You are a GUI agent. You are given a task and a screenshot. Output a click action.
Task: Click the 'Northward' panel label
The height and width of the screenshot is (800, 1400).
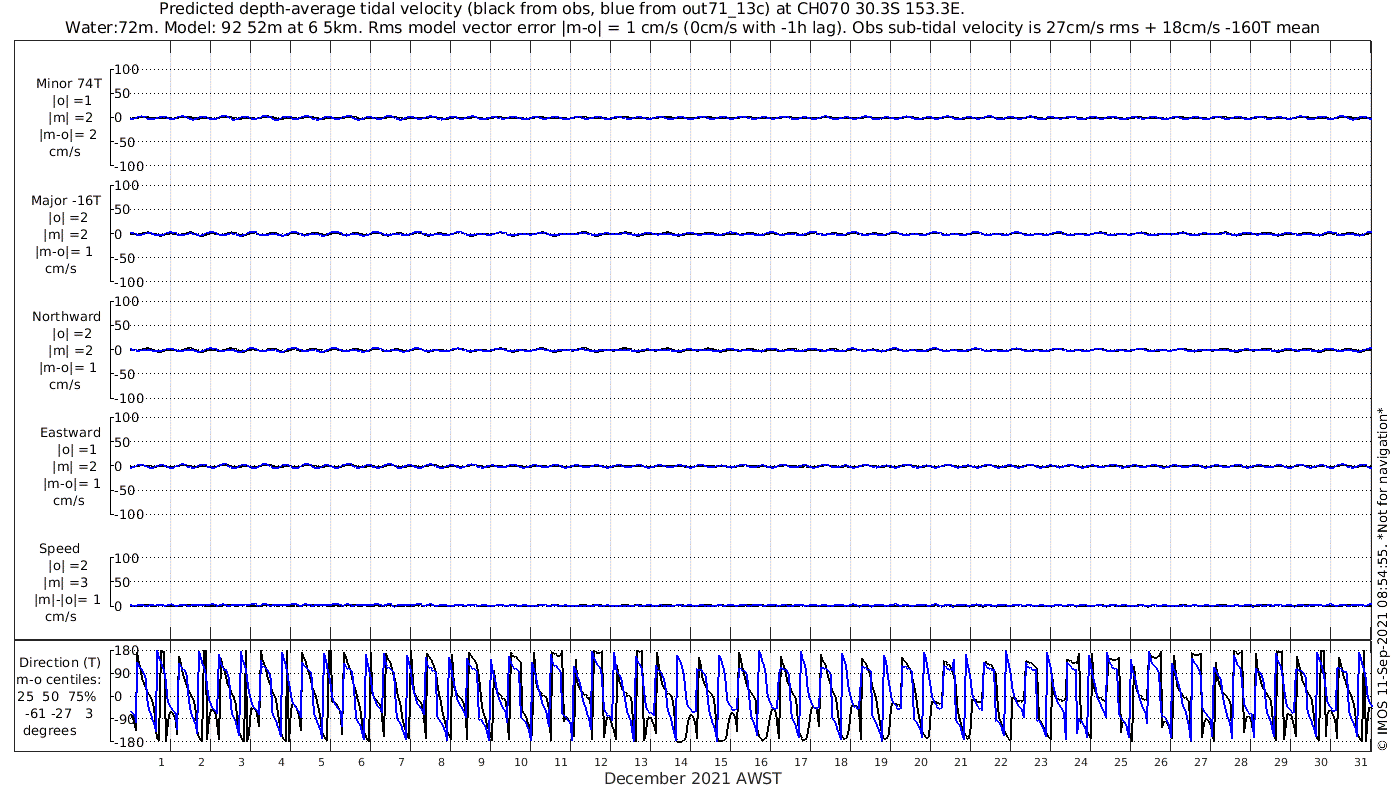click(66, 317)
